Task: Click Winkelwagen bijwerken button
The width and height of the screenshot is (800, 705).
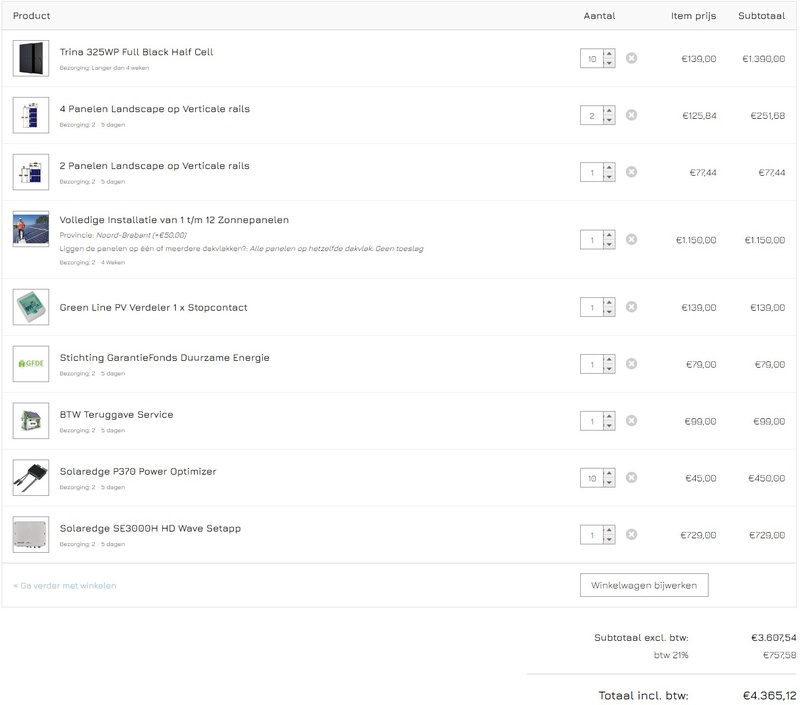Action: [644, 585]
